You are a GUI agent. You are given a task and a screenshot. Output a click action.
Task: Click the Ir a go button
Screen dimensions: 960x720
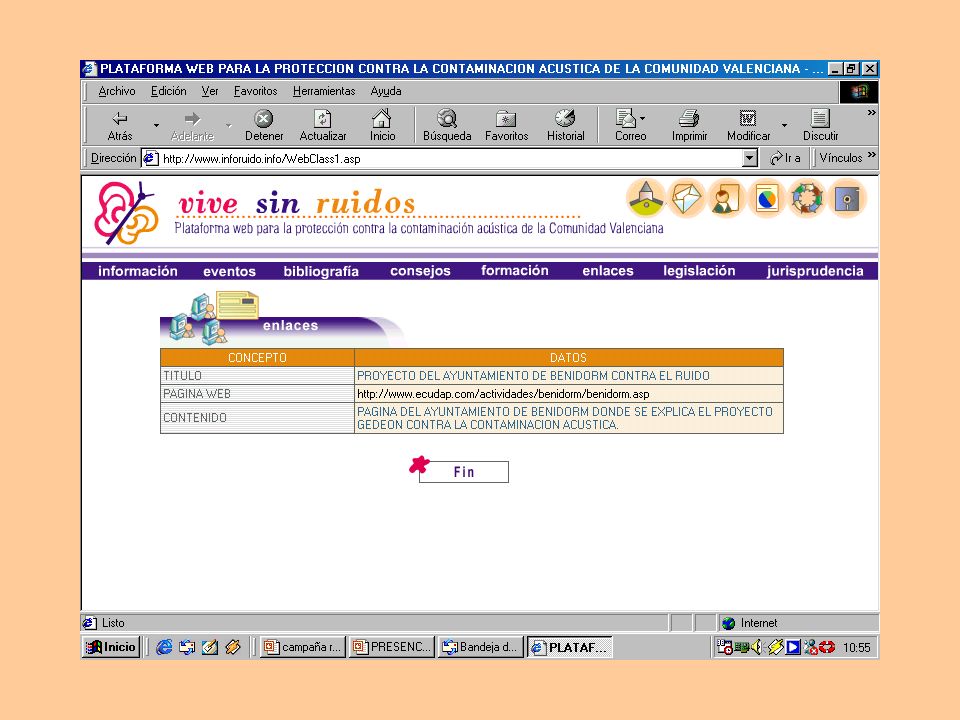click(786, 158)
